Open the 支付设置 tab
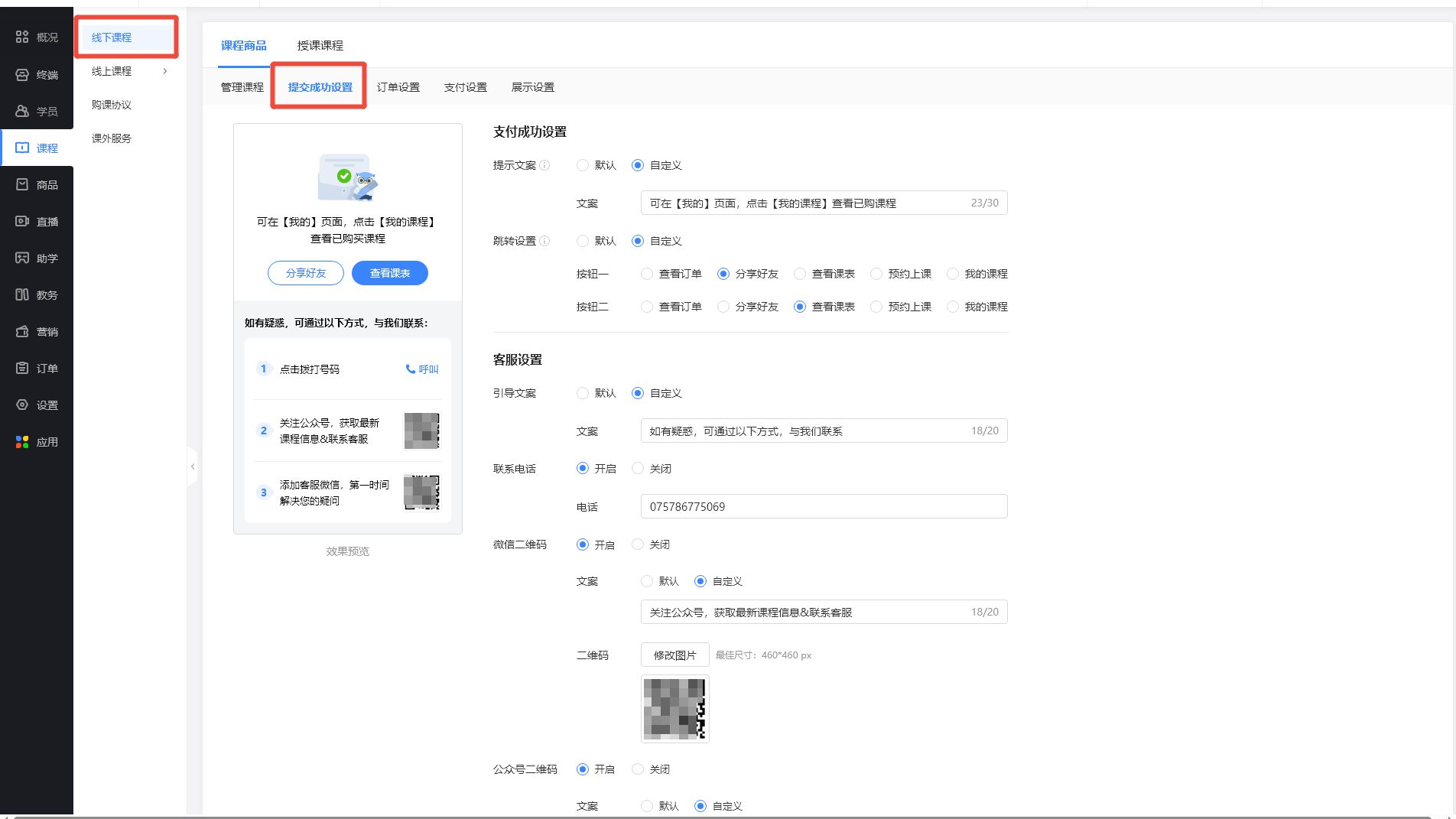Image resolution: width=1456 pixels, height=819 pixels. coord(465,86)
